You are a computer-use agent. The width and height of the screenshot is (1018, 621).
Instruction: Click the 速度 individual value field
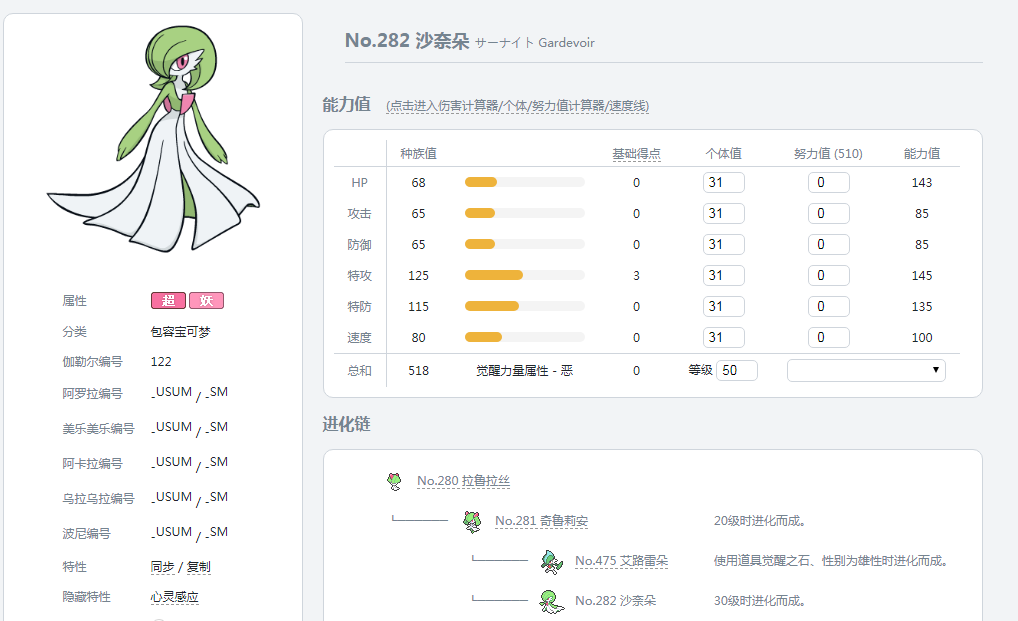(x=723, y=337)
